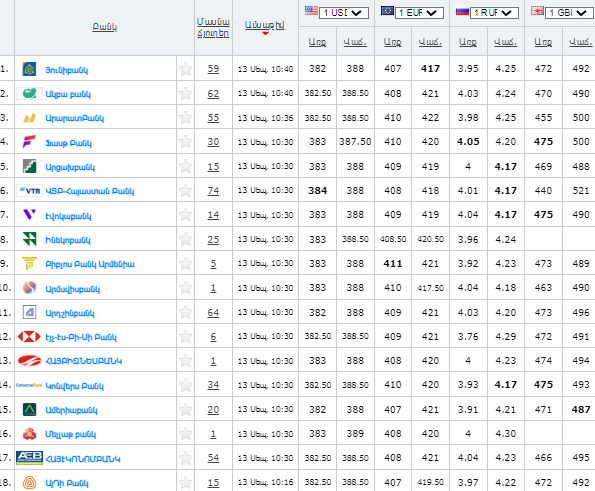Sort by USD buy rate column
The width and height of the screenshot is (595, 491).
tap(317, 42)
